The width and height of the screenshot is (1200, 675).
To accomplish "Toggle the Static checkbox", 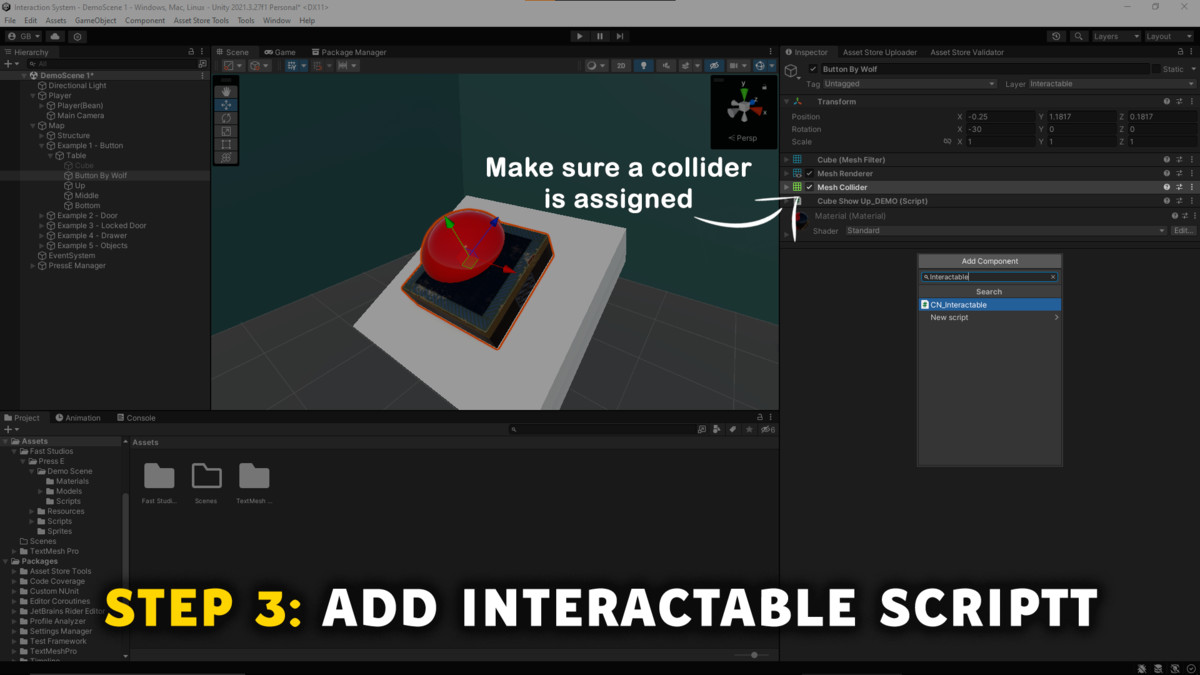I will pos(1156,69).
